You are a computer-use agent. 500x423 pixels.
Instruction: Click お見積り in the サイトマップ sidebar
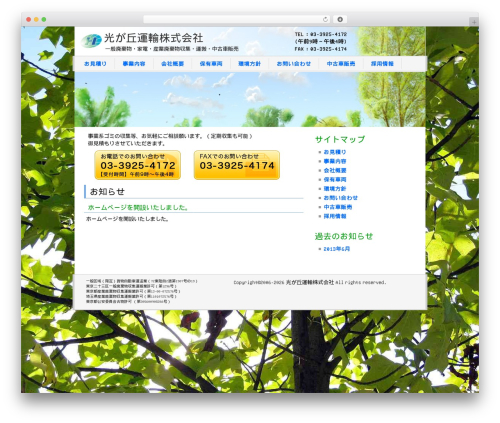[x=335, y=152]
